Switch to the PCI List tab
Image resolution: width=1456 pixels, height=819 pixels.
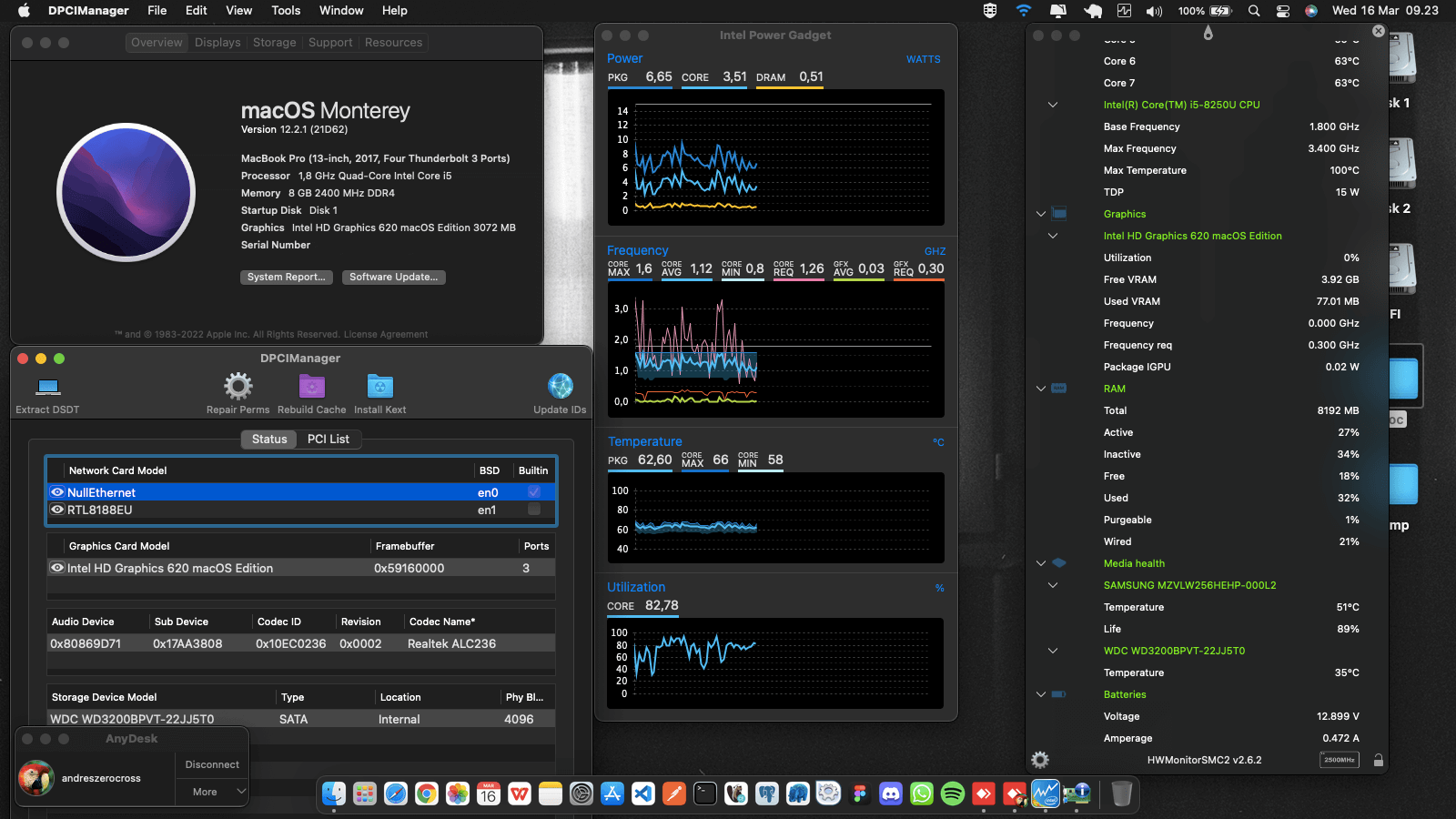pos(329,439)
